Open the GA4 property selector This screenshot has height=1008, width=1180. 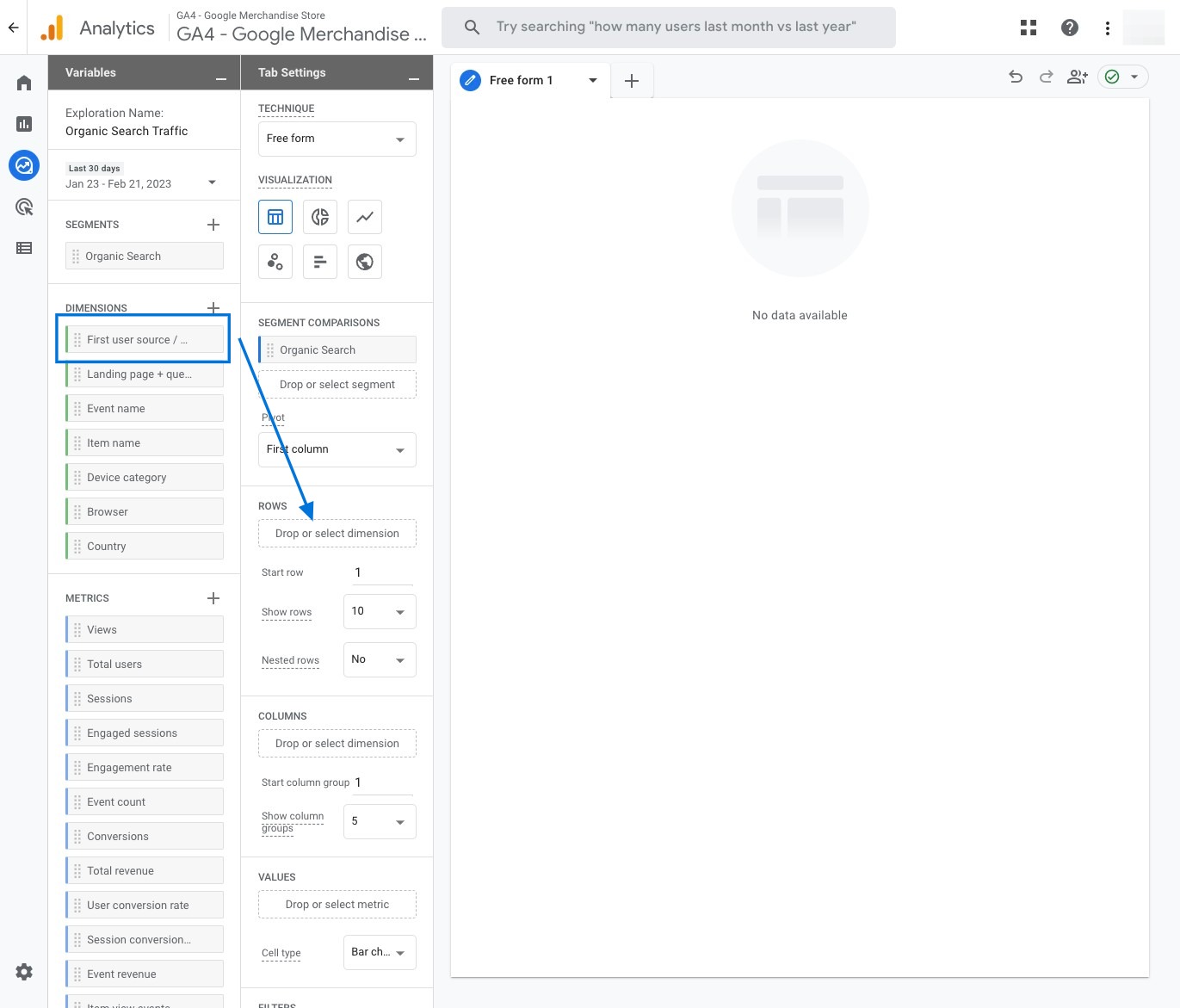point(301,28)
